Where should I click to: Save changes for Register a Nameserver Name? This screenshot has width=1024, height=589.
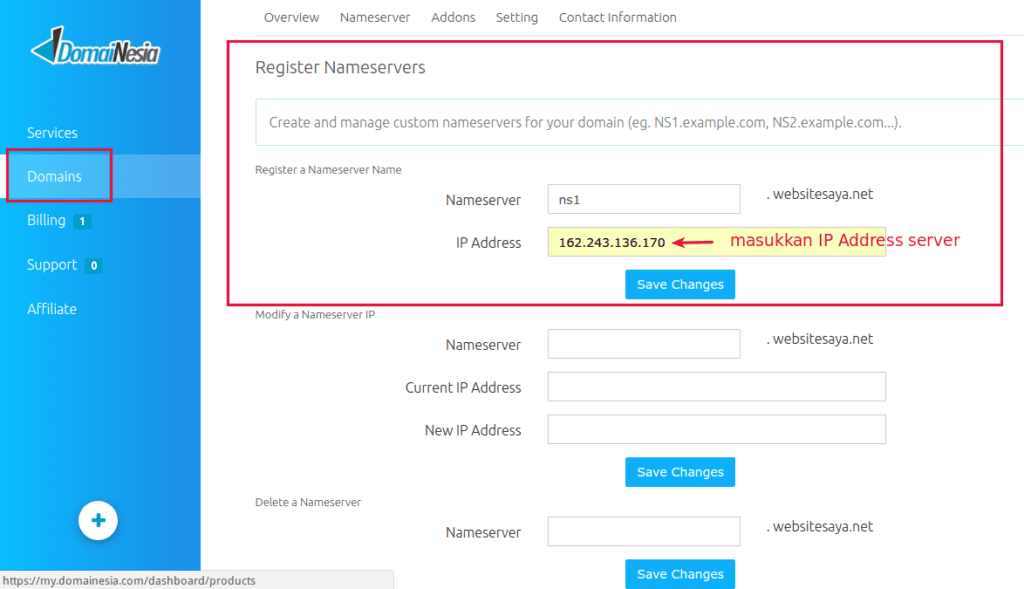tap(680, 284)
